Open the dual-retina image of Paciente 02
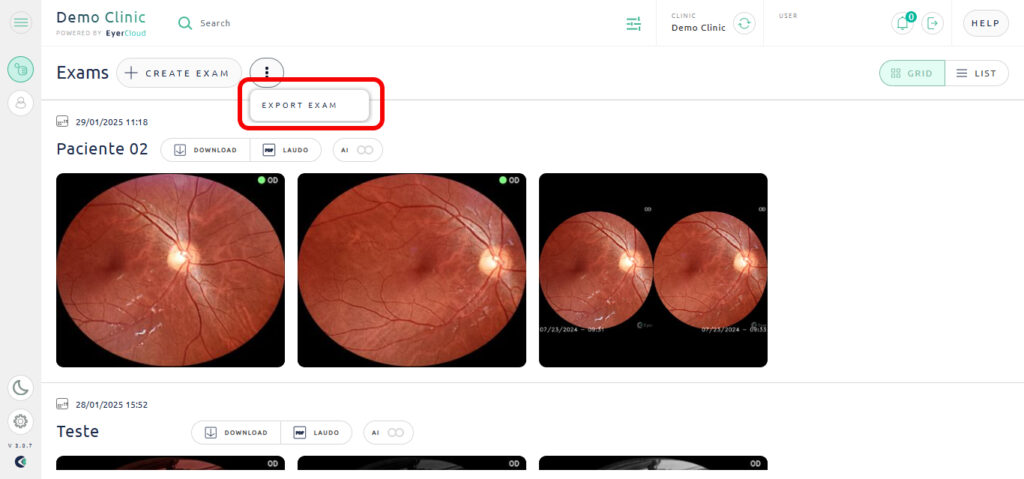1024x479 pixels. click(x=653, y=270)
